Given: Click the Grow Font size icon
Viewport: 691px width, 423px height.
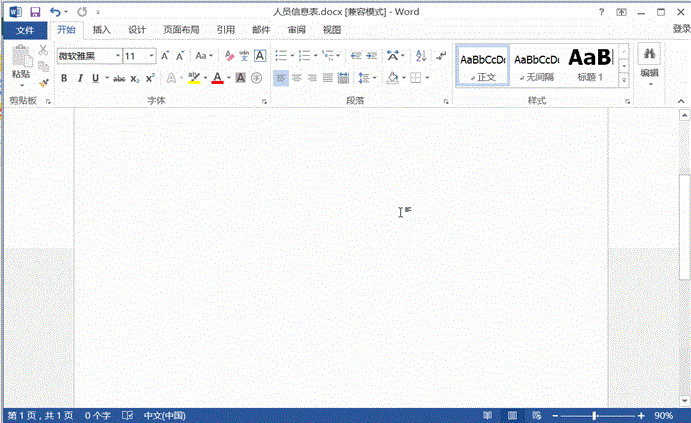Looking at the screenshot, I should (x=165, y=56).
